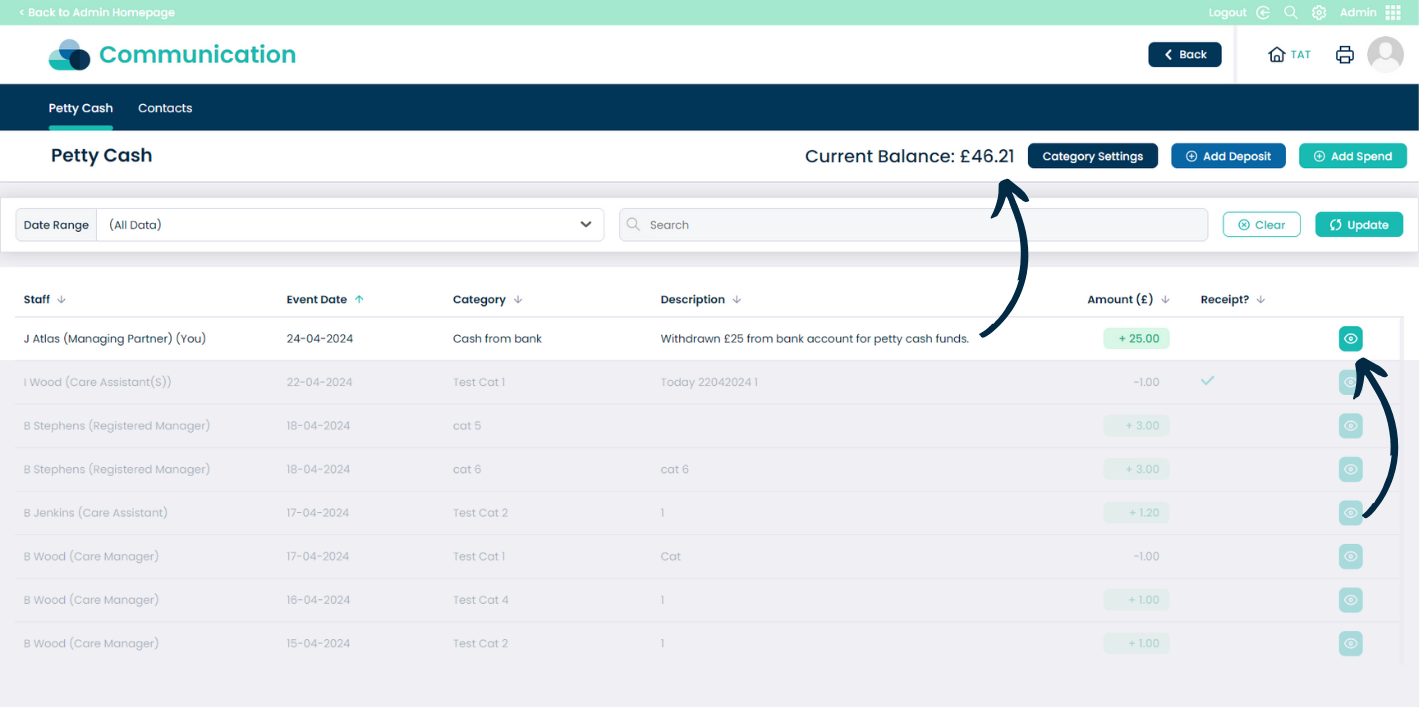Click the receipt checkmark for I Wood row
The image size is (1422, 709).
(1208, 381)
